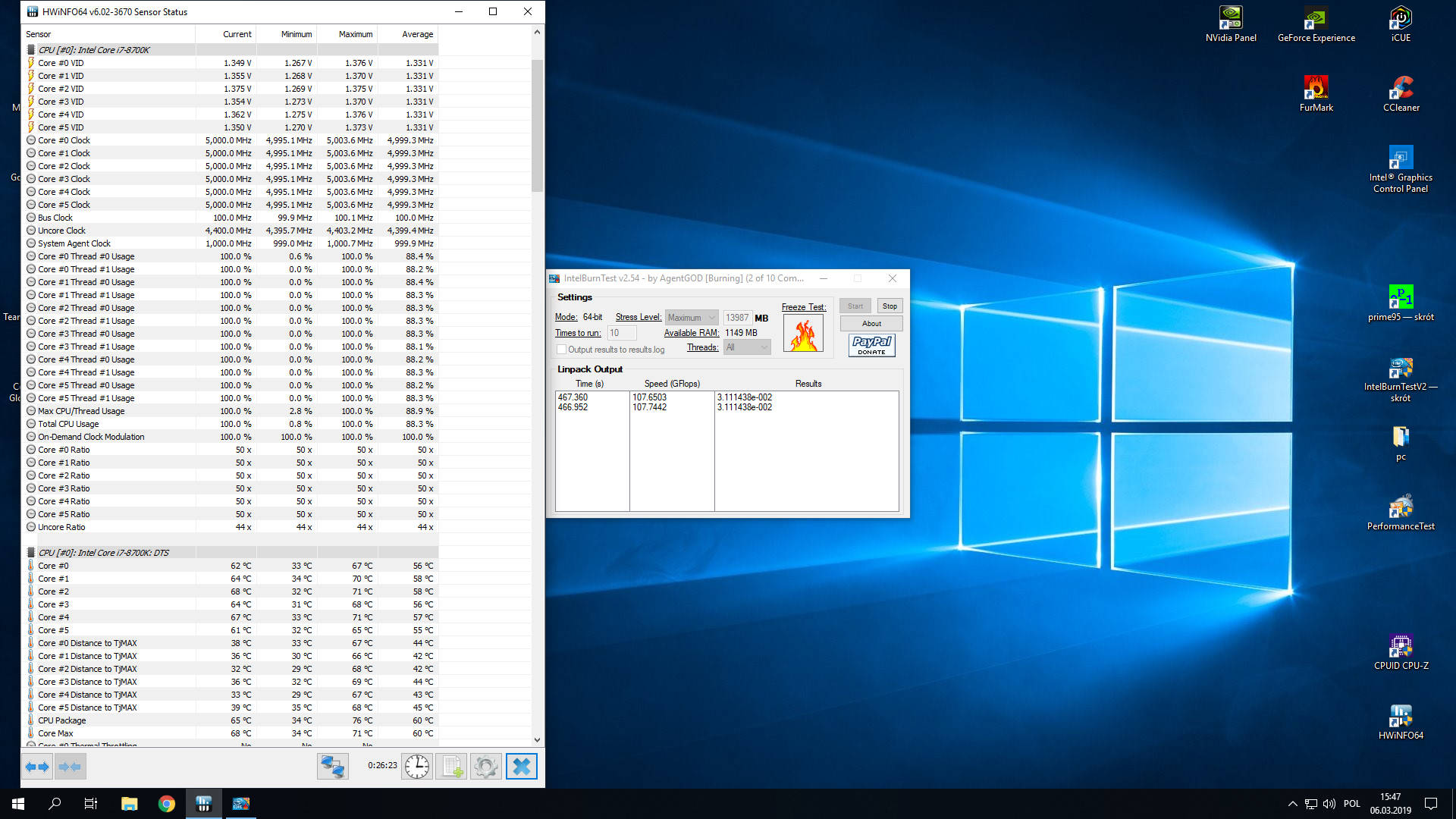
Task: Click the clock reset timer icon
Action: [x=416, y=767]
